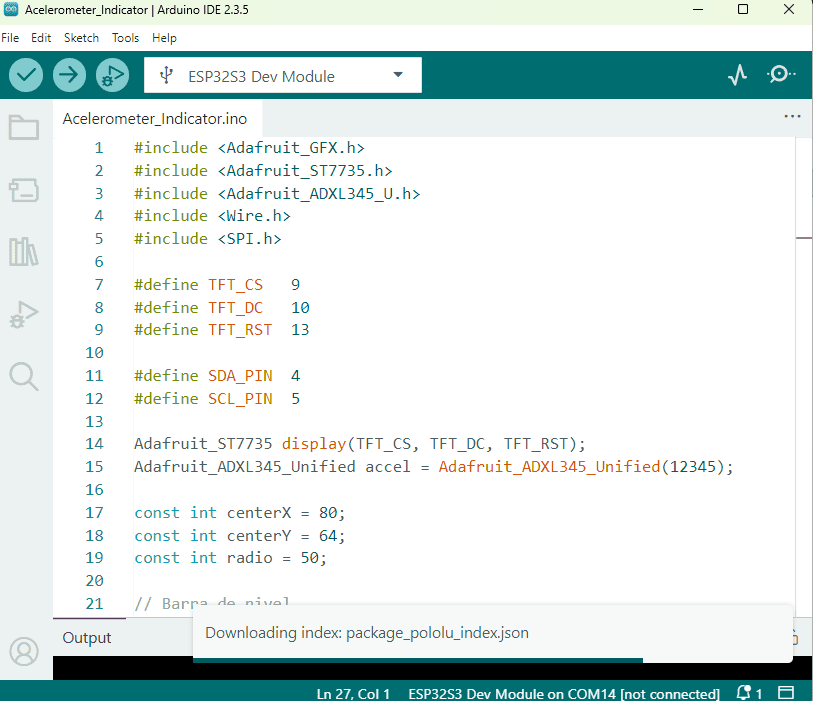
Task: Open the account profile icon
Action: pos(24,652)
